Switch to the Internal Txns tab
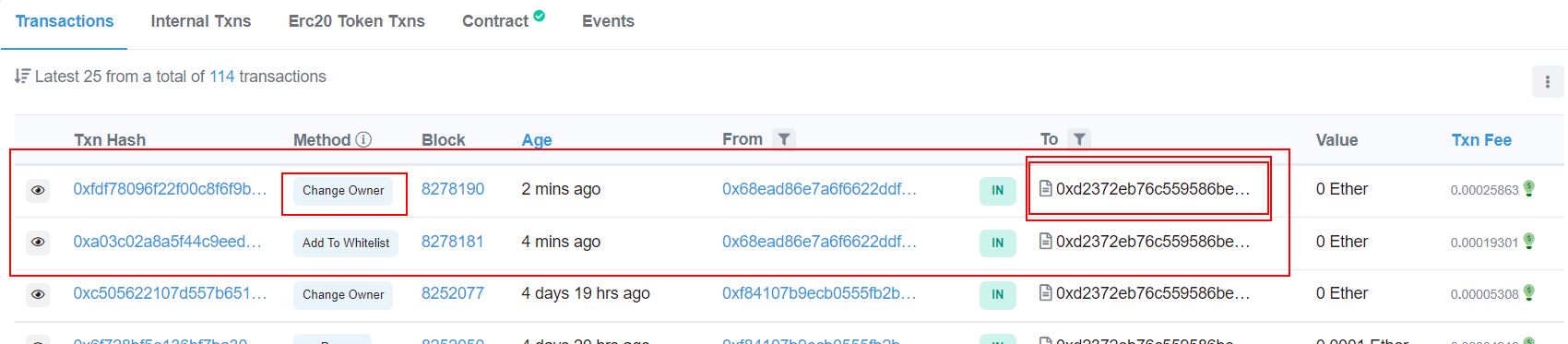 pos(201,21)
